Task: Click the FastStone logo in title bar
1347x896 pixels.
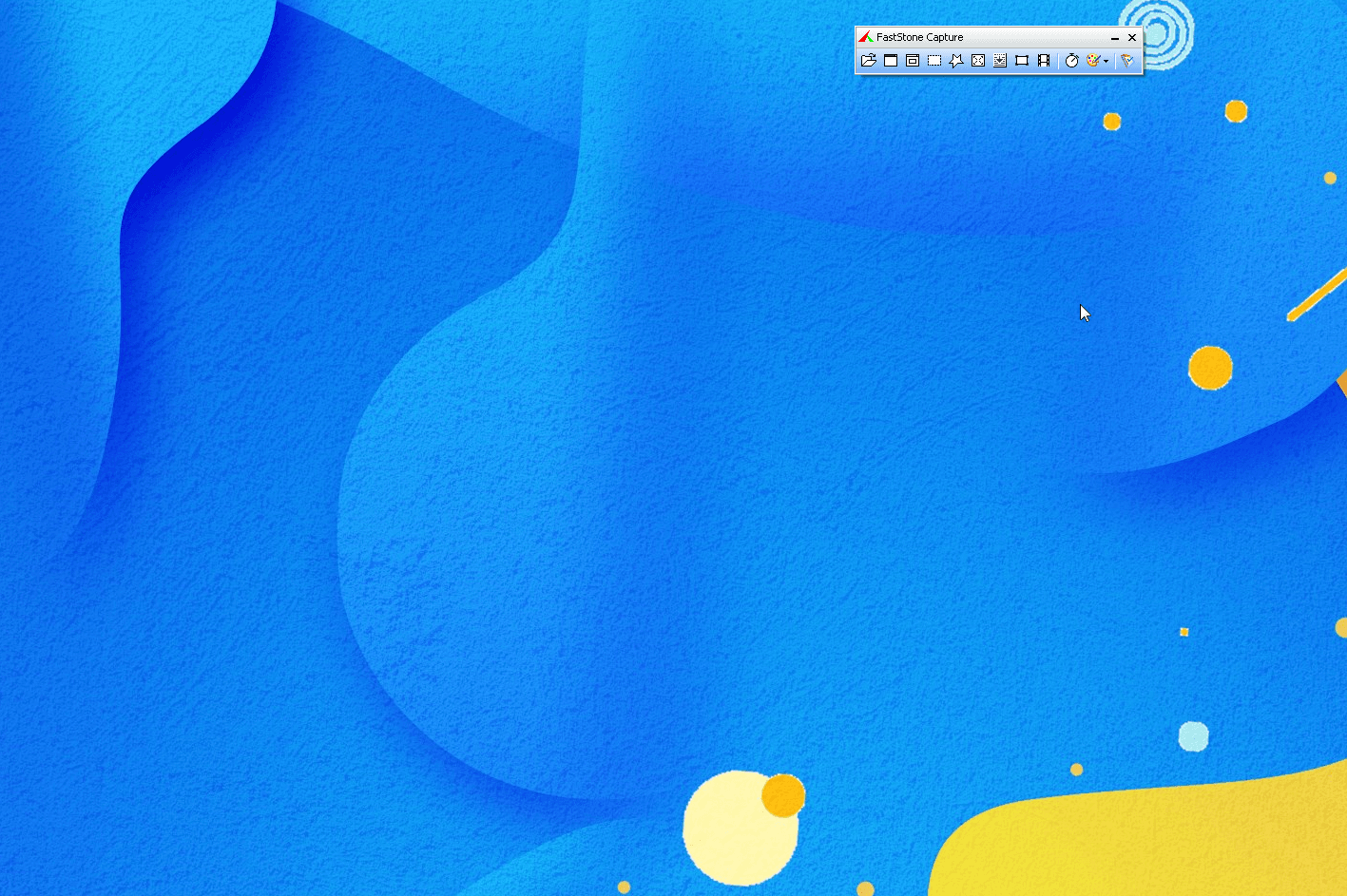Action: (865, 37)
